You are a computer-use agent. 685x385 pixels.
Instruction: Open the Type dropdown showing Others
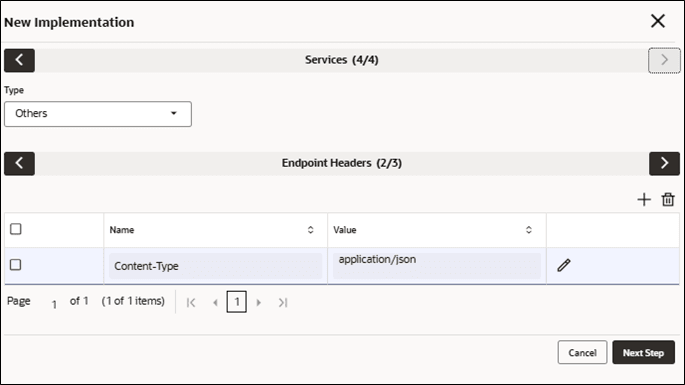click(x=98, y=114)
